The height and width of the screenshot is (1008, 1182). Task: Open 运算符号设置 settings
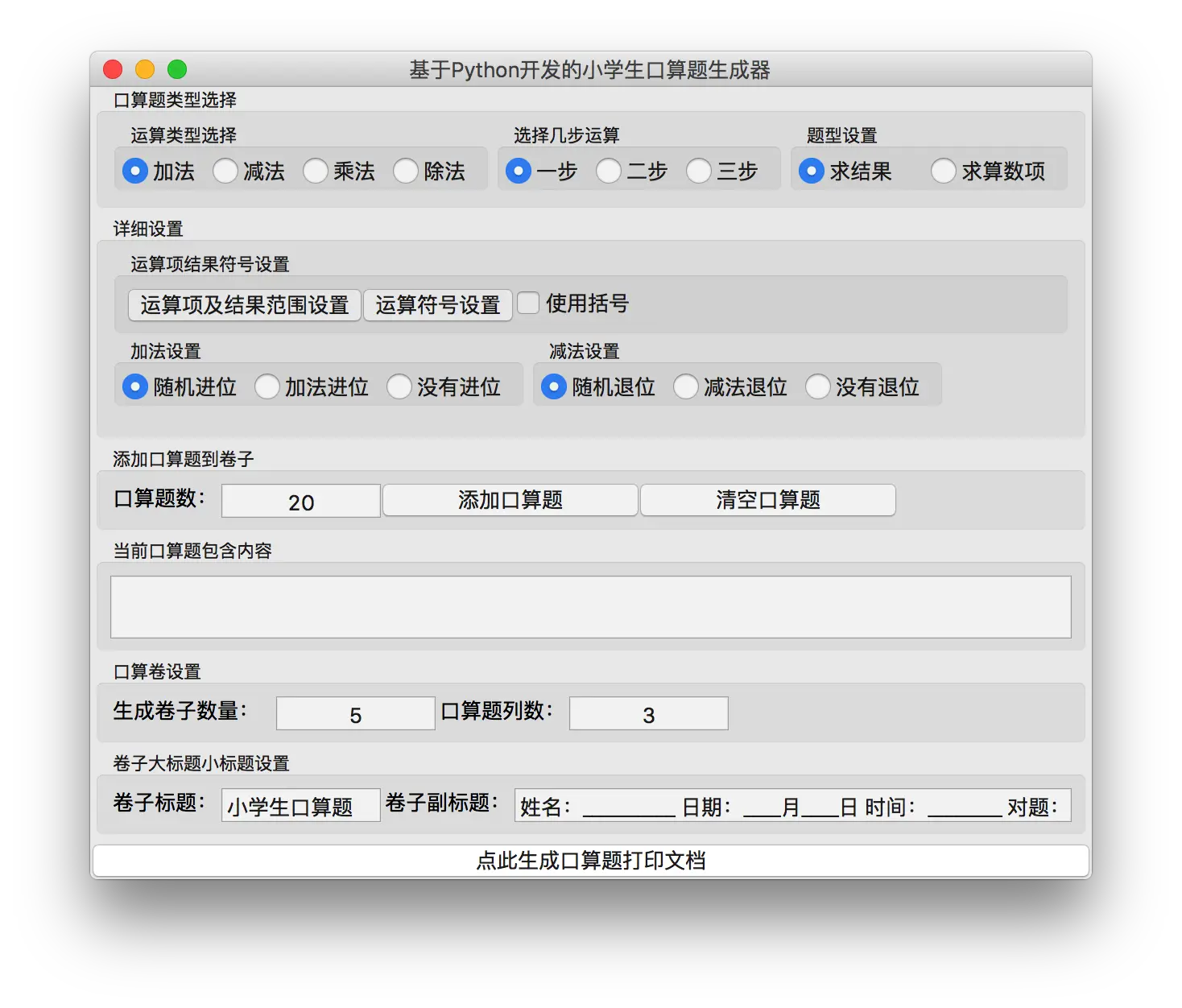[x=437, y=305]
